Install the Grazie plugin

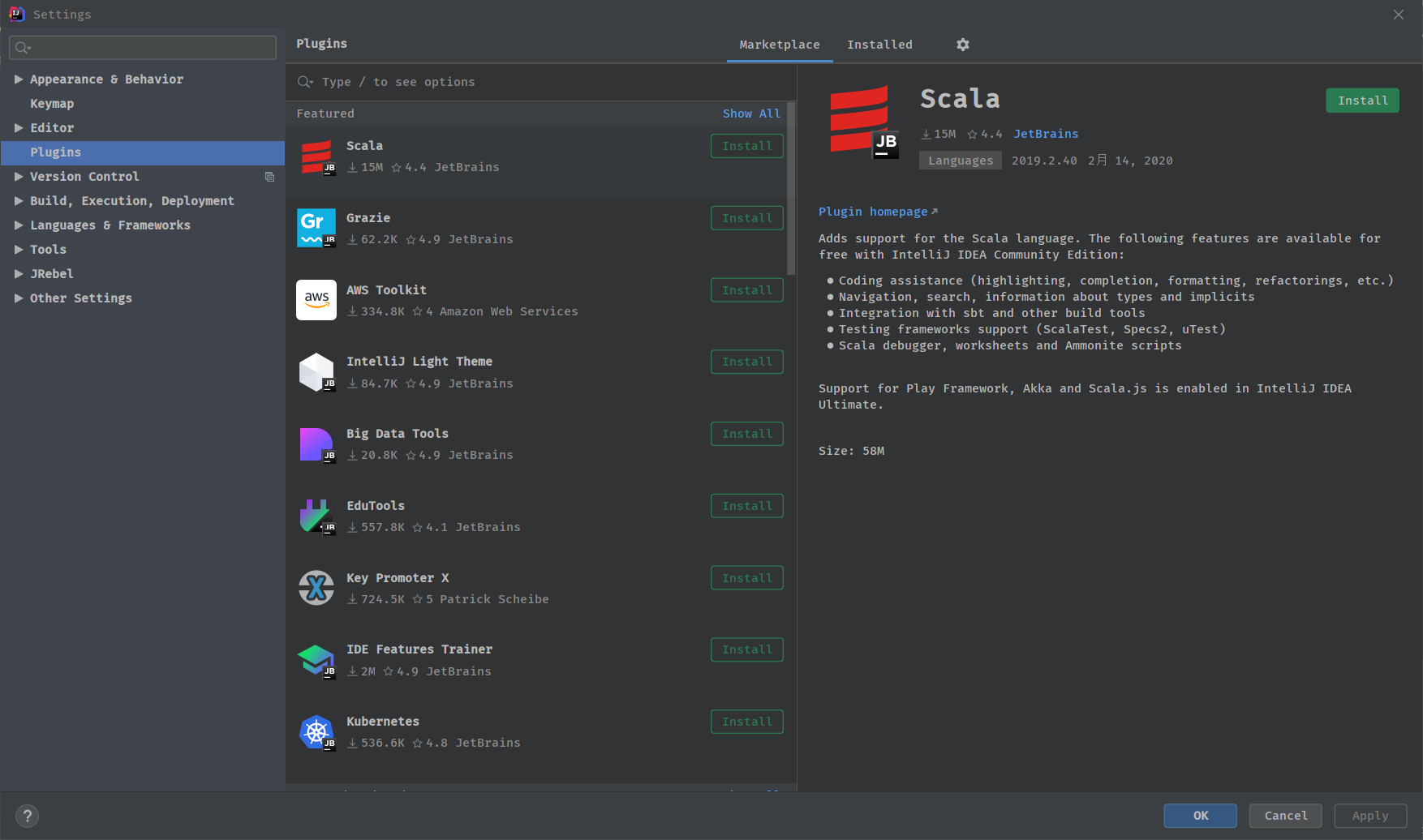coord(747,218)
